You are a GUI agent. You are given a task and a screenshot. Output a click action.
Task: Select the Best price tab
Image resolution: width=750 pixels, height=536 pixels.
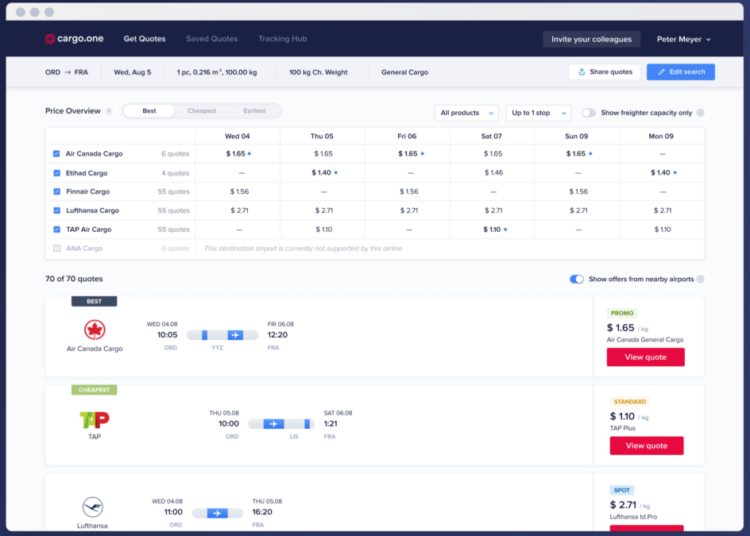point(149,111)
